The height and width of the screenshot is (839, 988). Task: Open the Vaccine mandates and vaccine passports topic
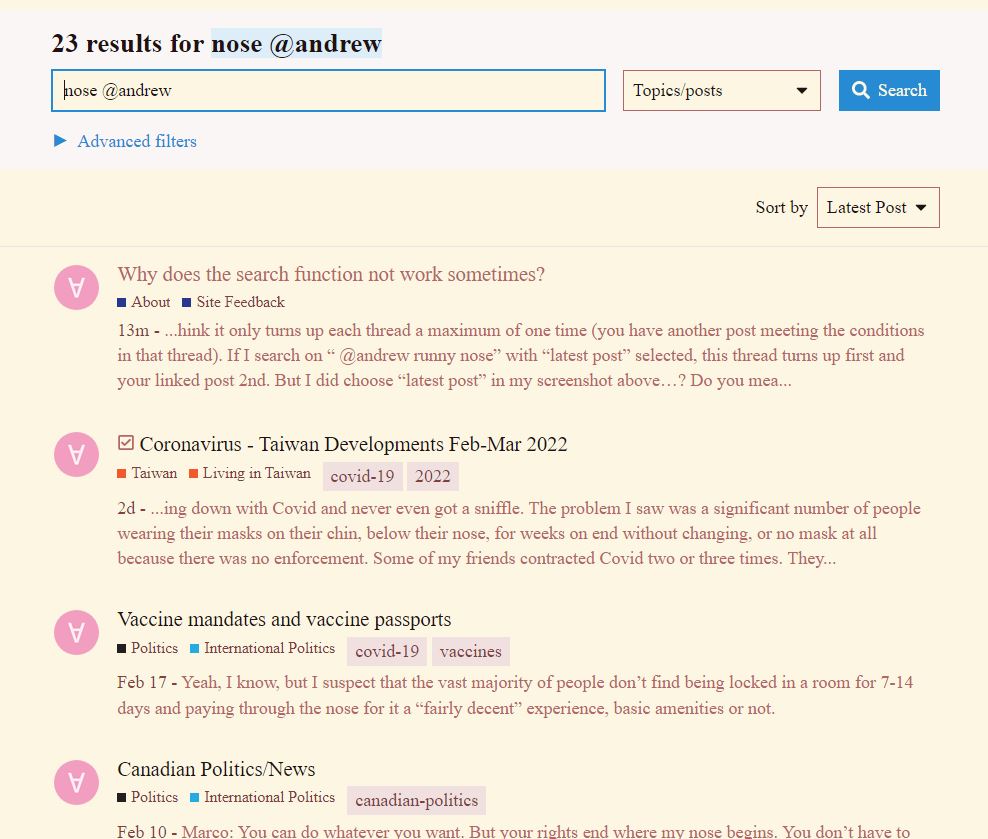pos(284,619)
